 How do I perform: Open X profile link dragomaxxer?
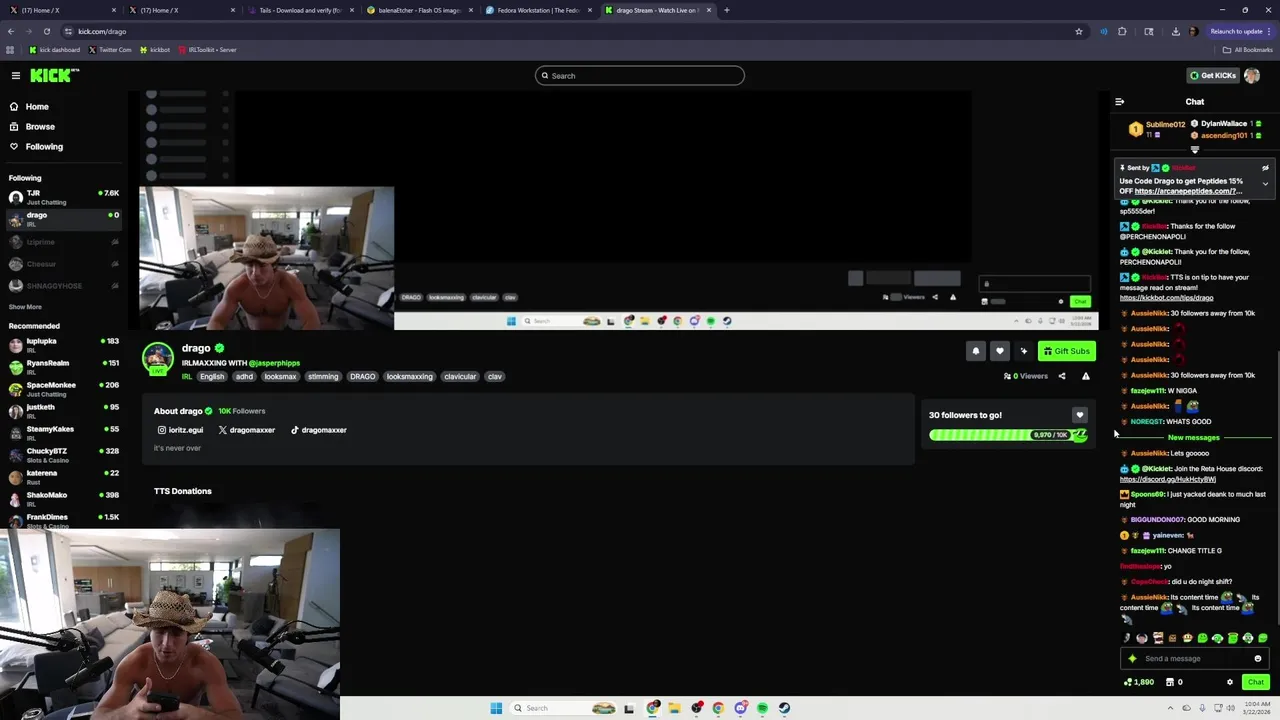[247, 430]
